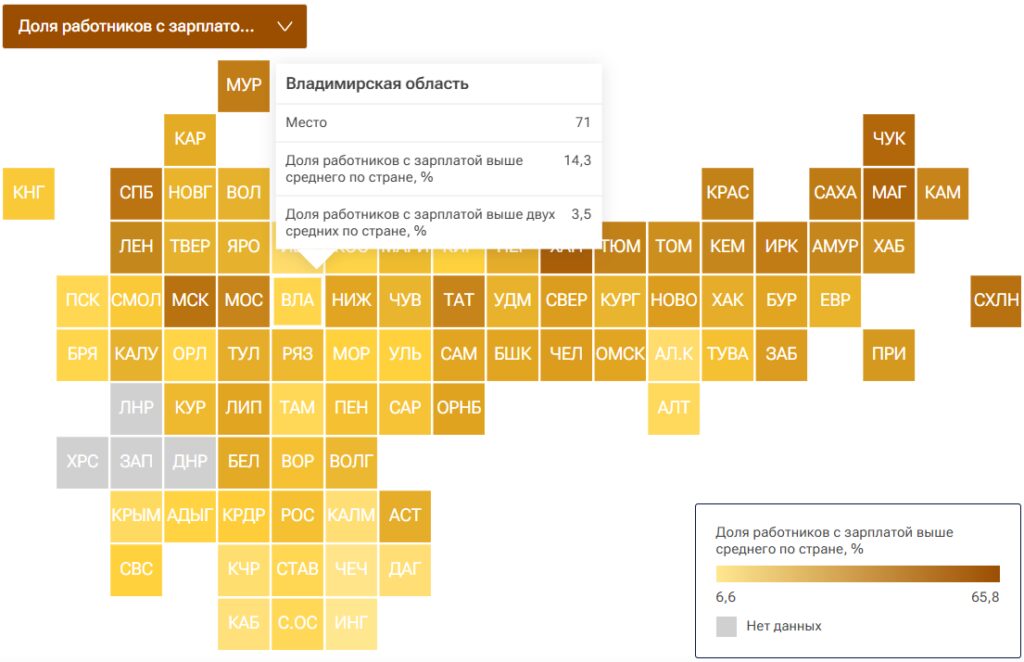Viewport: 1024px width, 662px height.
Task: Select the gray ЛНР tile
Action: tap(136, 408)
